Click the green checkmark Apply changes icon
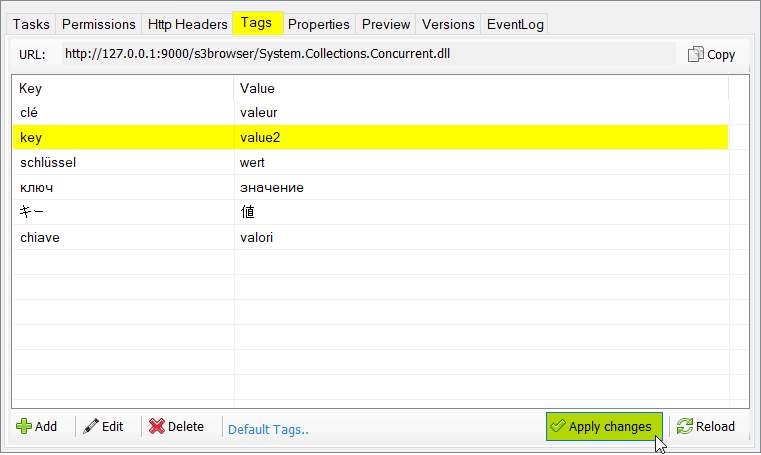Image resolution: width=761 pixels, height=455 pixels. (x=558, y=426)
